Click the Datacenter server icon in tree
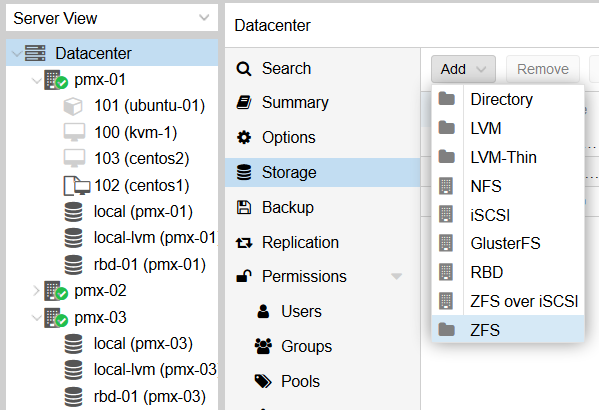The height and width of the screenshot is (410, 599). click(35, 53)
